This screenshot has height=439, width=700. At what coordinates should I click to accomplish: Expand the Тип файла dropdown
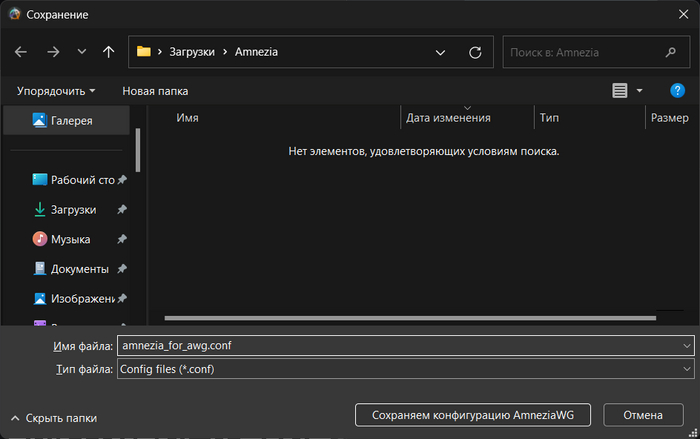click(x=686, y=369)
